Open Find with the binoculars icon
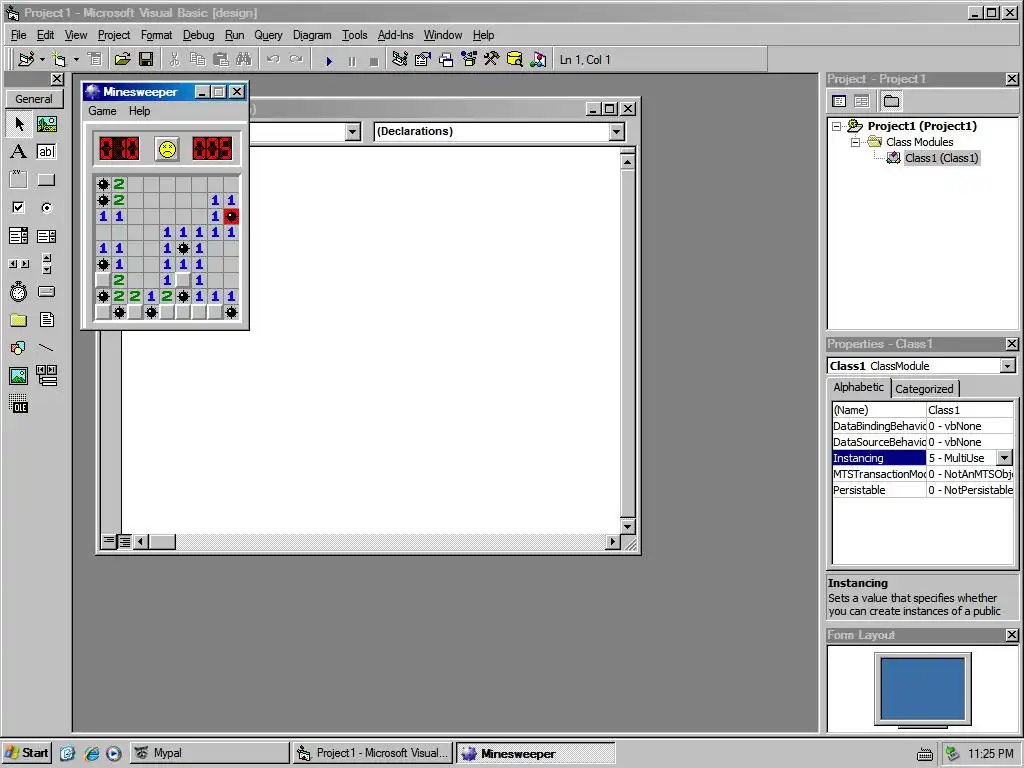The image size is (1024, 768). [x=244, y=59]
